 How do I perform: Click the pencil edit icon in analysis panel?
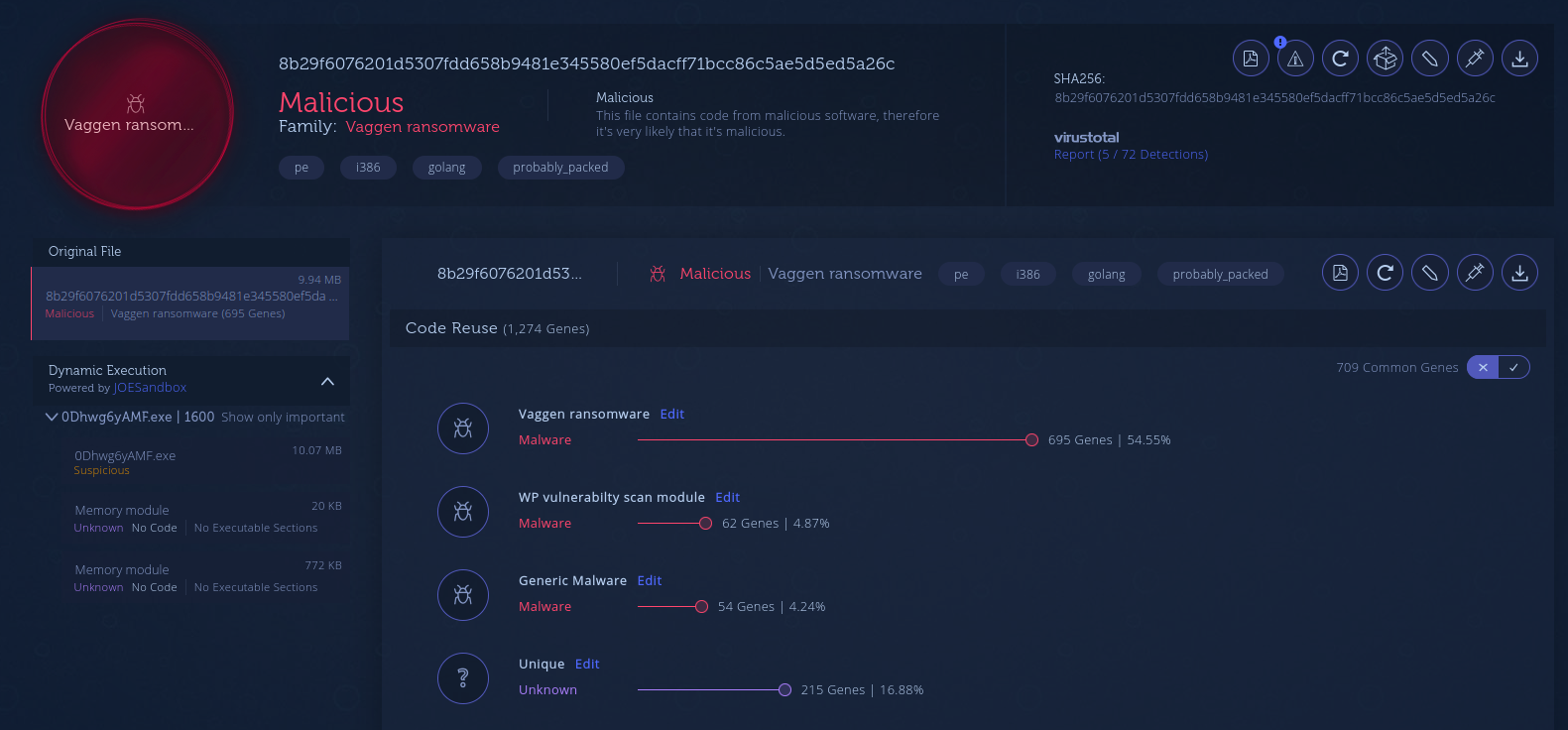click(x=1429, y=273)
